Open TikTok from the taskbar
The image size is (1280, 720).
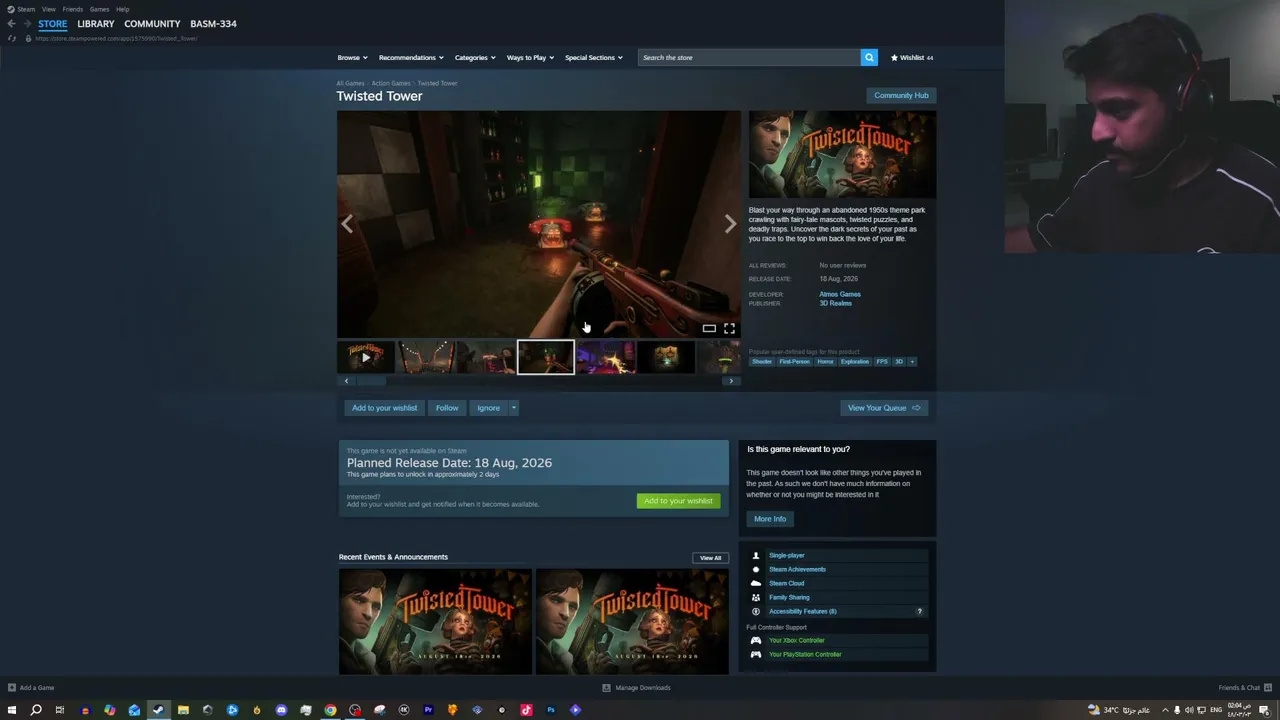point(526,710)
